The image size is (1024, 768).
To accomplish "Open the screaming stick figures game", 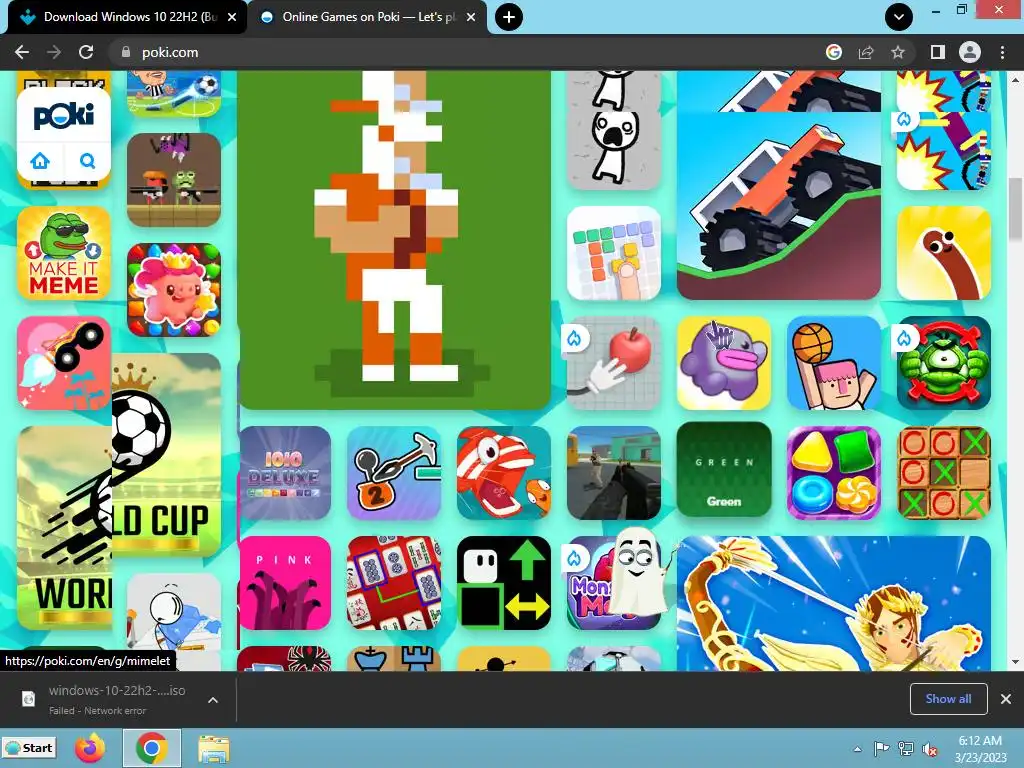I will [614, 130].
